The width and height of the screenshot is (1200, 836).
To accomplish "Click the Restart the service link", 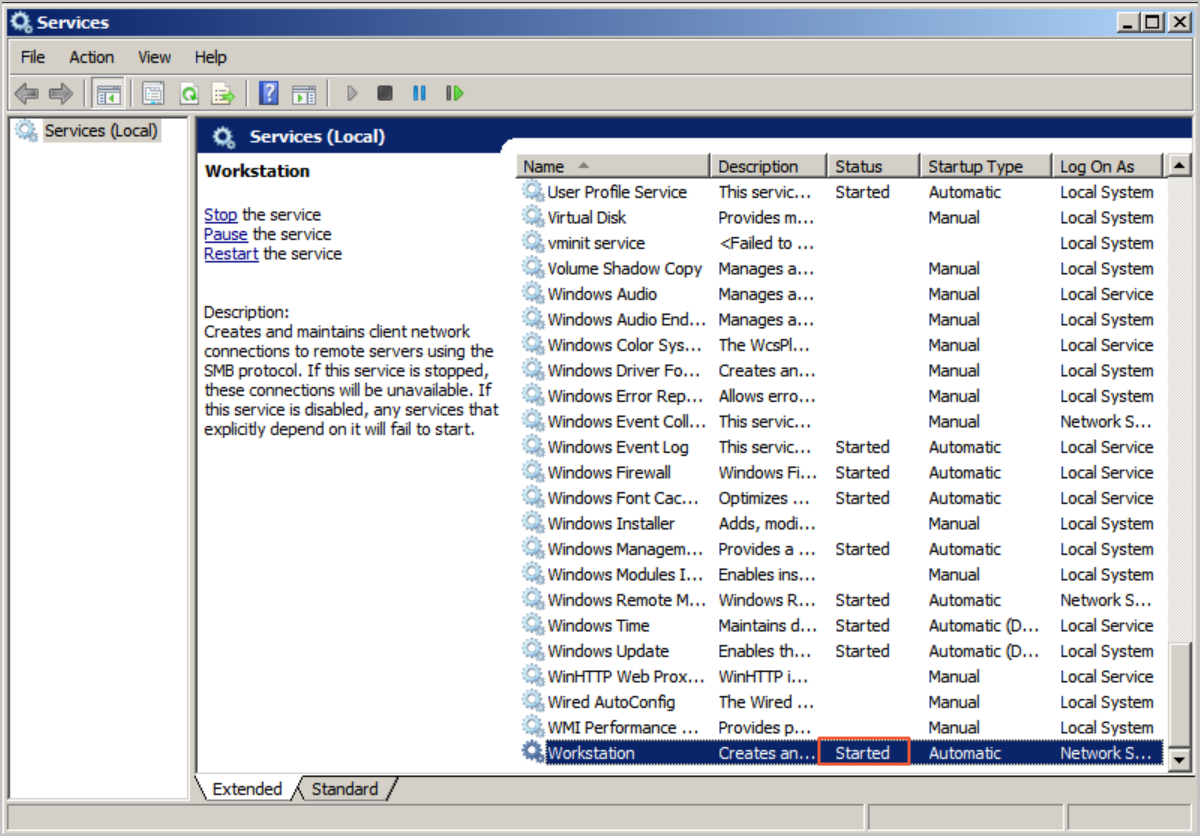I will pos(231,254).
